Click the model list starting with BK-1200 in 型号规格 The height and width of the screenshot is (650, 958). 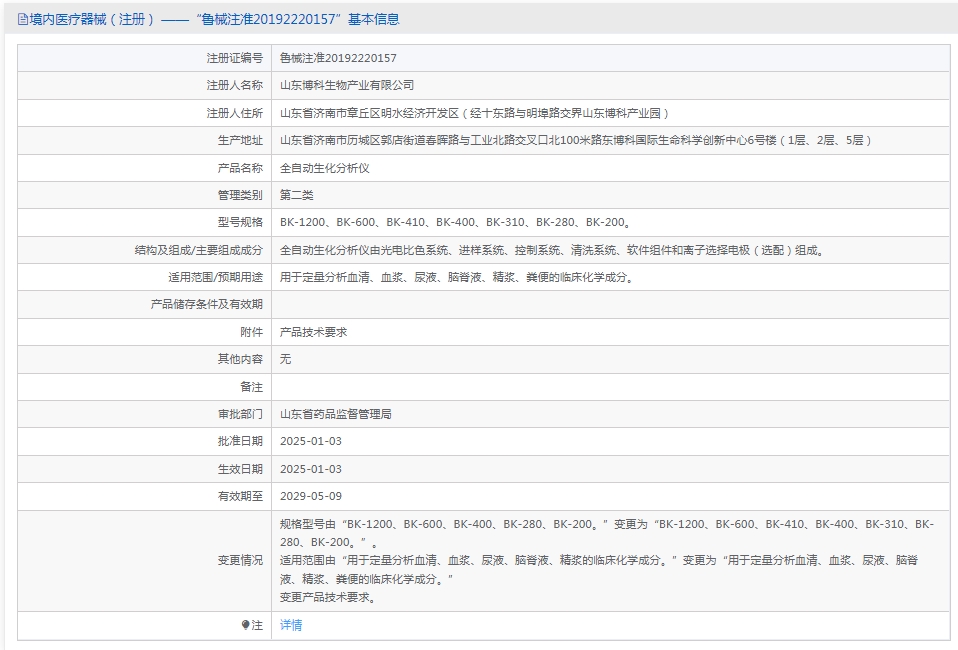[x=455, y=222]
